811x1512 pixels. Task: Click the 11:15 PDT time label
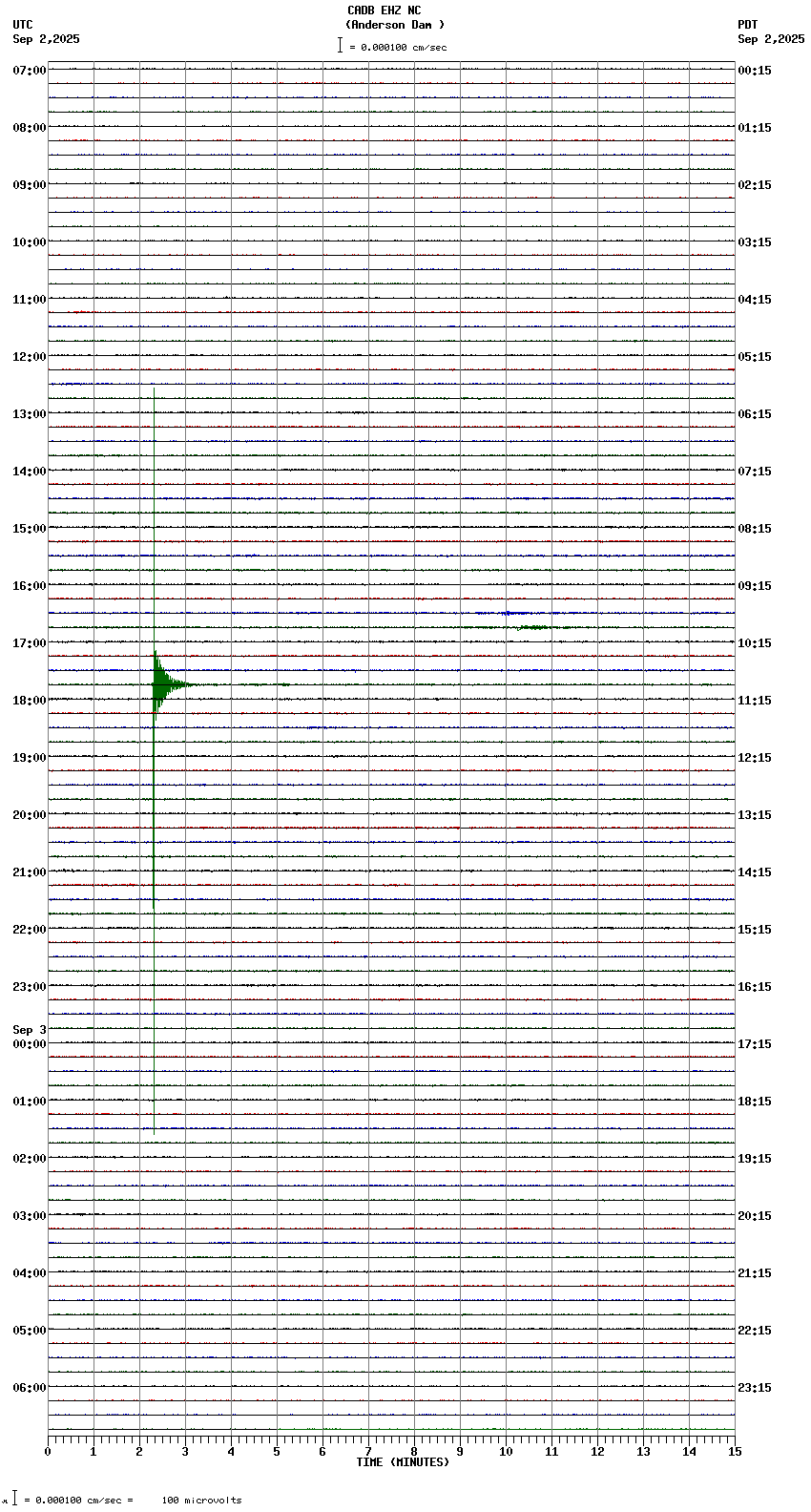[755, 701]
